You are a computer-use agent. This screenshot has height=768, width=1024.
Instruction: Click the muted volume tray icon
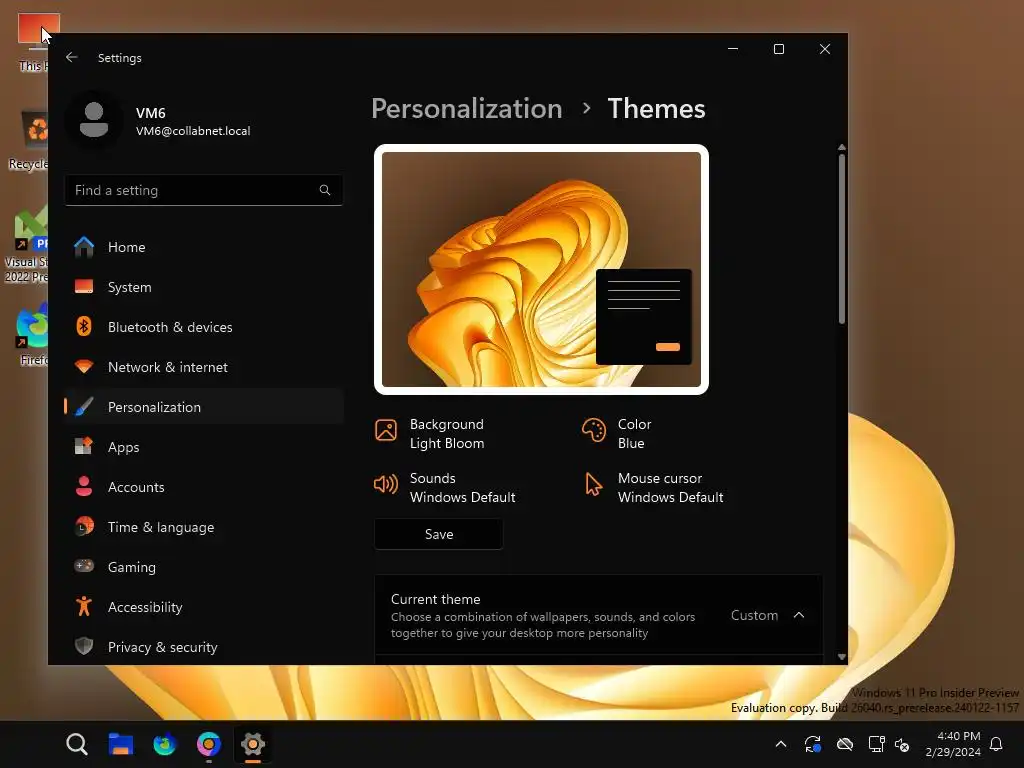(x=903, y=744)
